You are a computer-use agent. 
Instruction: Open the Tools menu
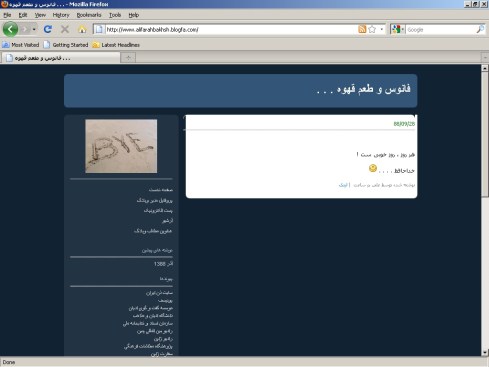point(115,15)
